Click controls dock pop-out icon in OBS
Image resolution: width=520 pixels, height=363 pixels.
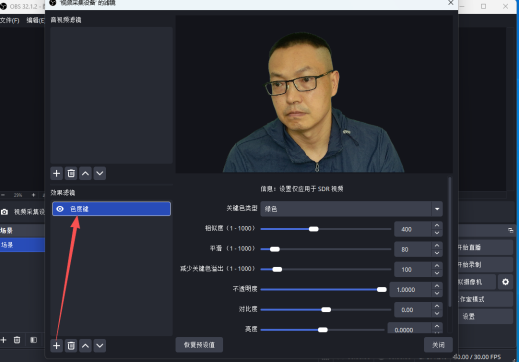tap(510, 230)
